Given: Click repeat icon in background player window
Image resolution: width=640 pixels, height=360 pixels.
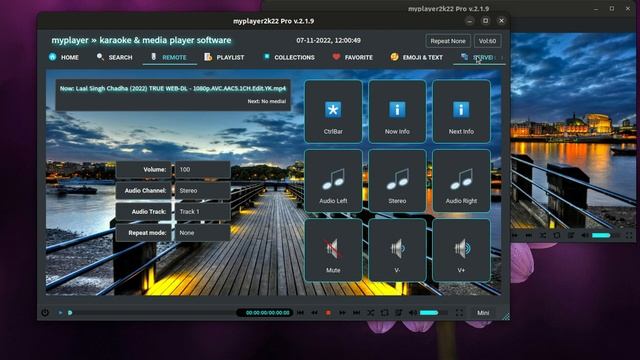Looking at the screenshot, I should coord(557,235).
